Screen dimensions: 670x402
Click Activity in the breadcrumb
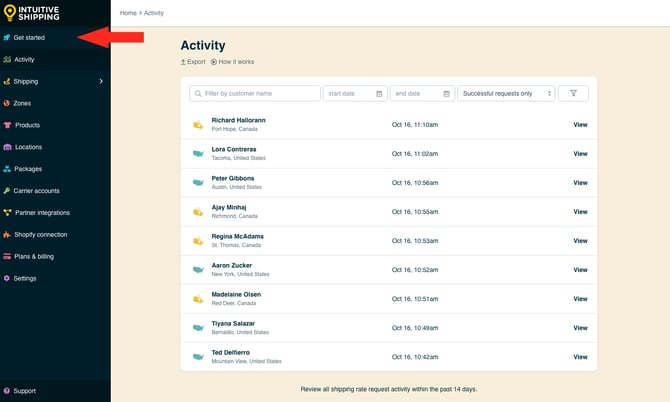[154, 13]
